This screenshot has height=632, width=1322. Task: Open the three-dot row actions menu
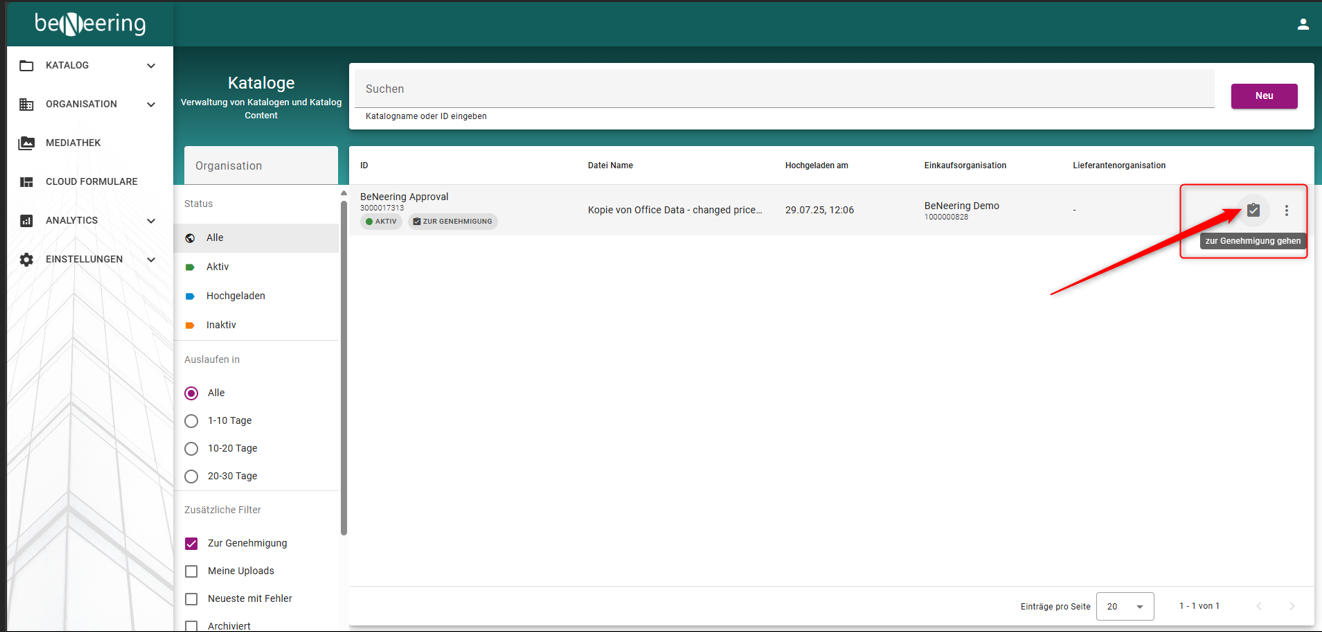1286,210
